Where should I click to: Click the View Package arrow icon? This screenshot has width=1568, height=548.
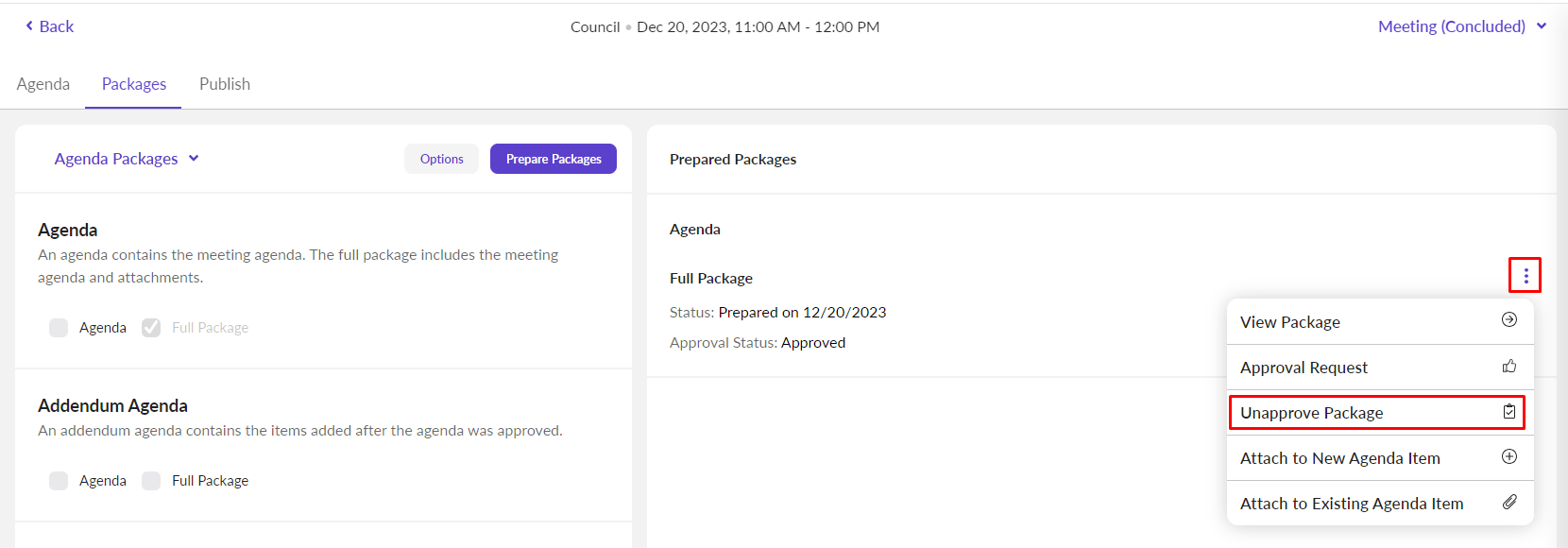pos(1509,320)
